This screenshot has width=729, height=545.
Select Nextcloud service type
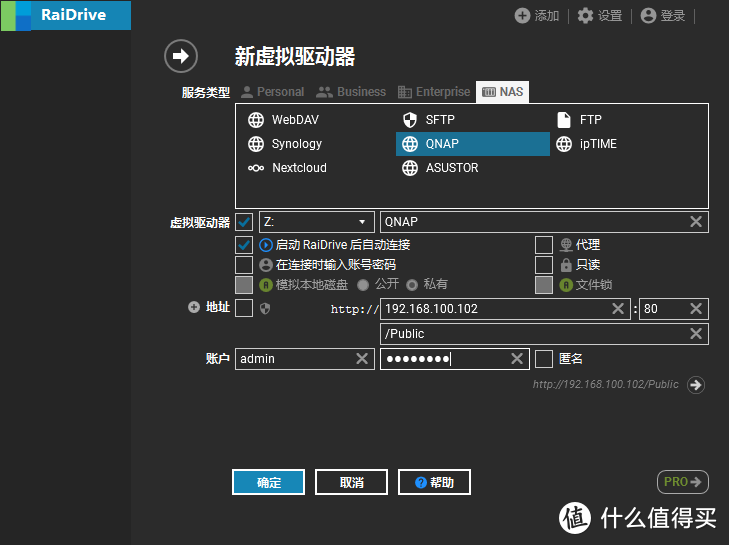(287, 168)
